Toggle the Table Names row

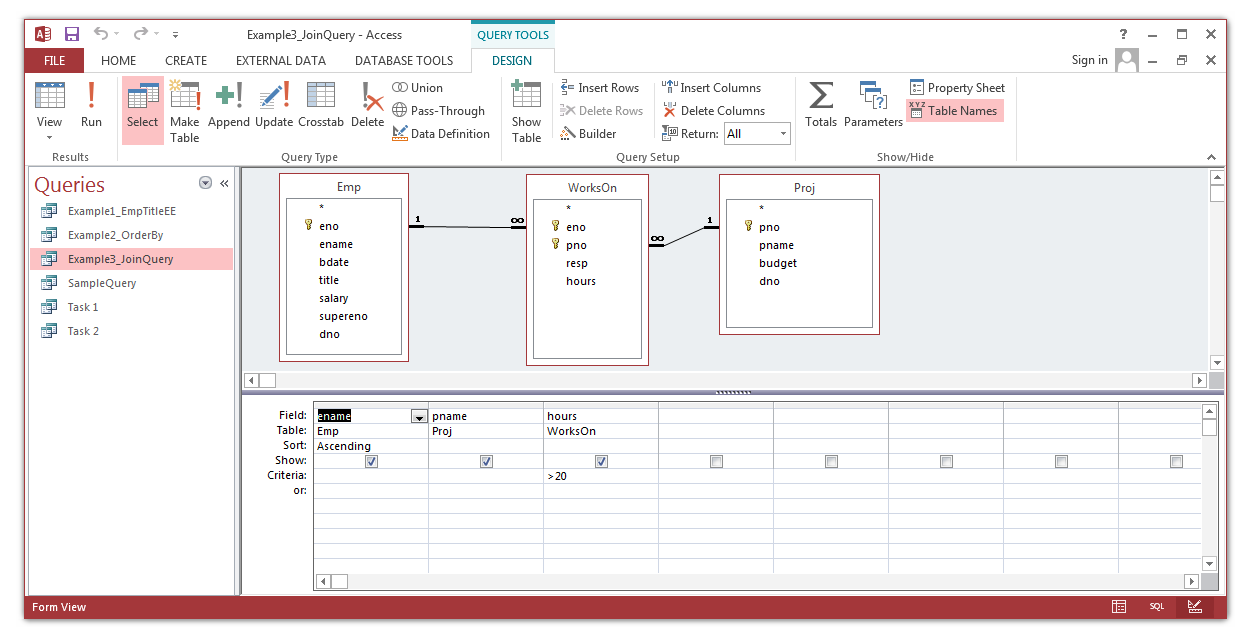point(954,111)
